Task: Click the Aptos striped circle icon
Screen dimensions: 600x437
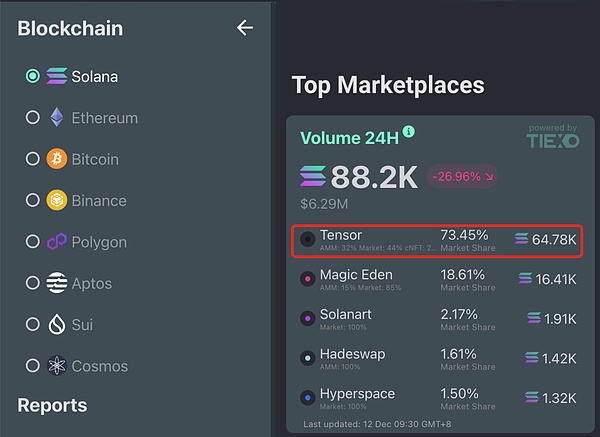Action: tap(57, 283)
